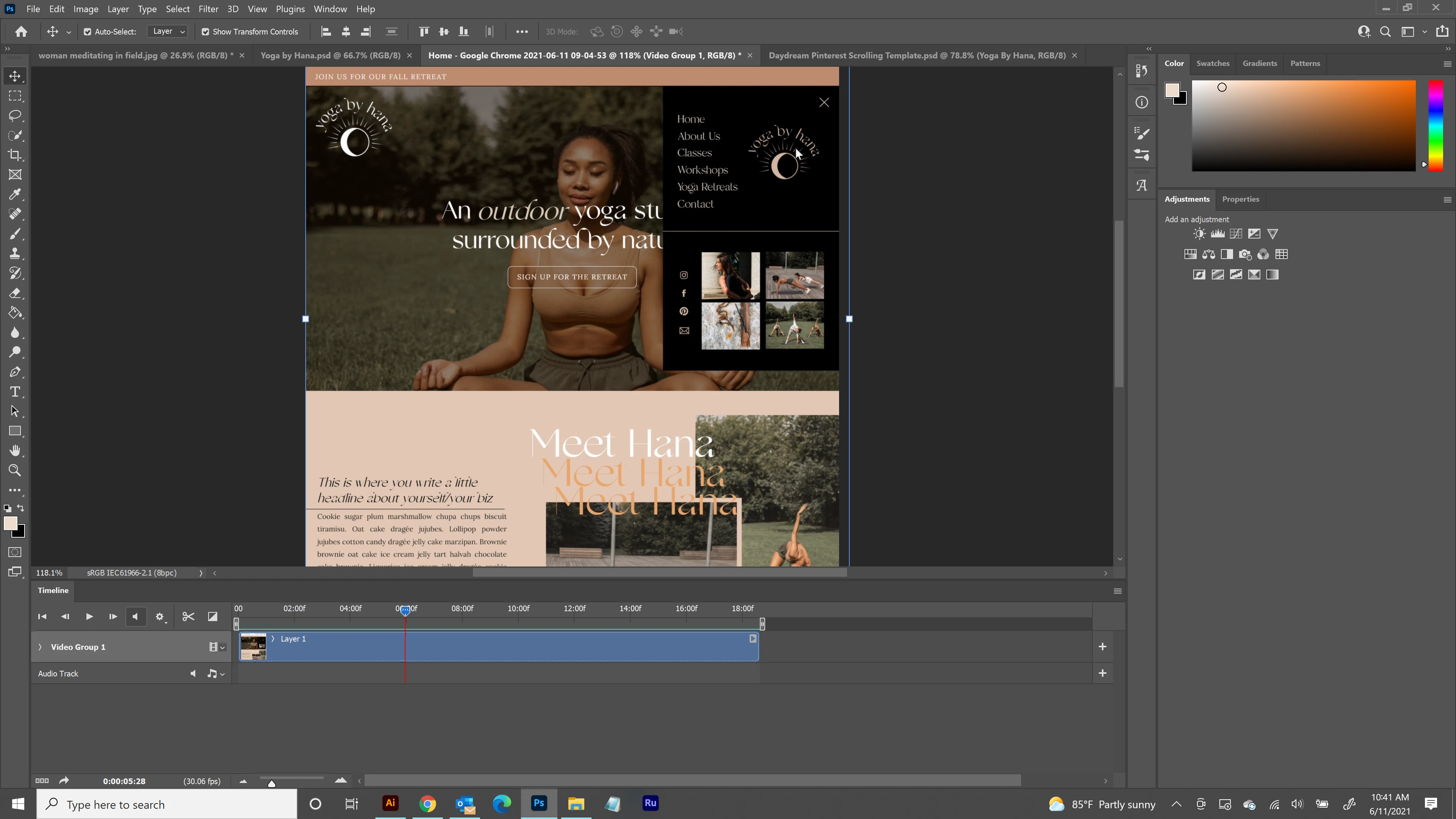This screenshot has height=819, width=1456.
Task: Split clip at playhead with scissors icon
Action: point(188,617)
